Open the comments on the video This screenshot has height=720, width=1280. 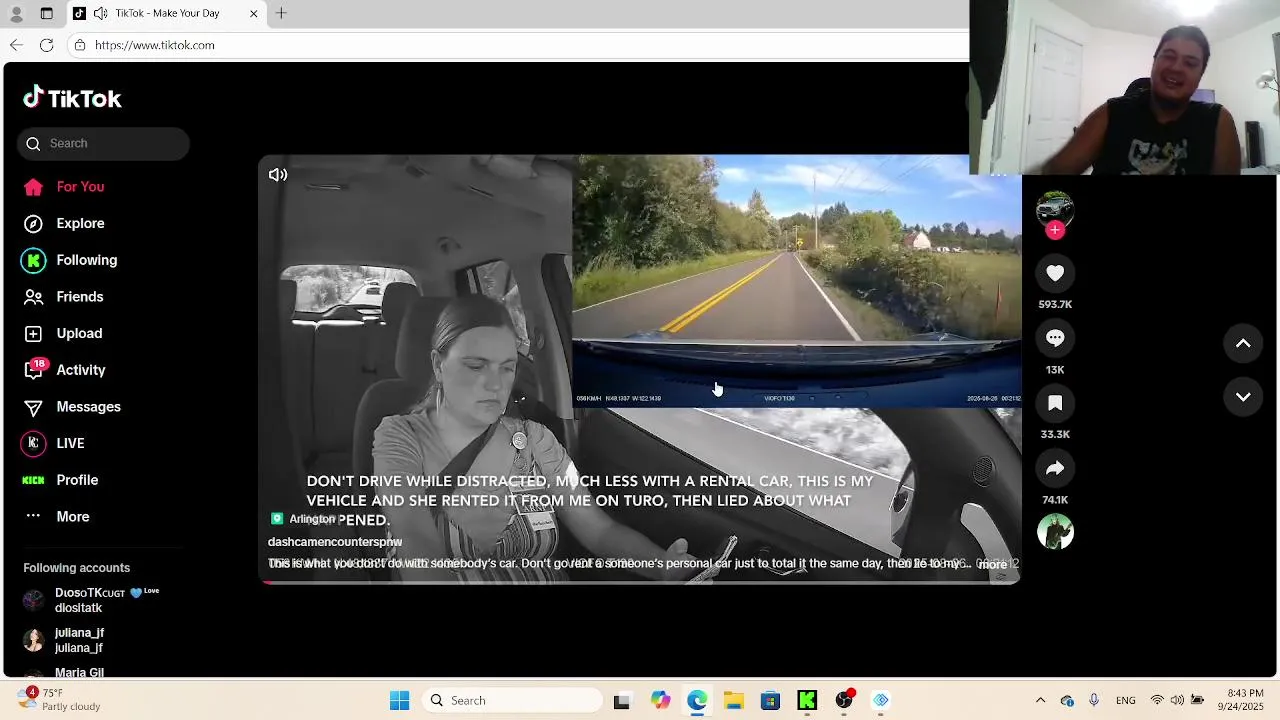coord(1055,338)
